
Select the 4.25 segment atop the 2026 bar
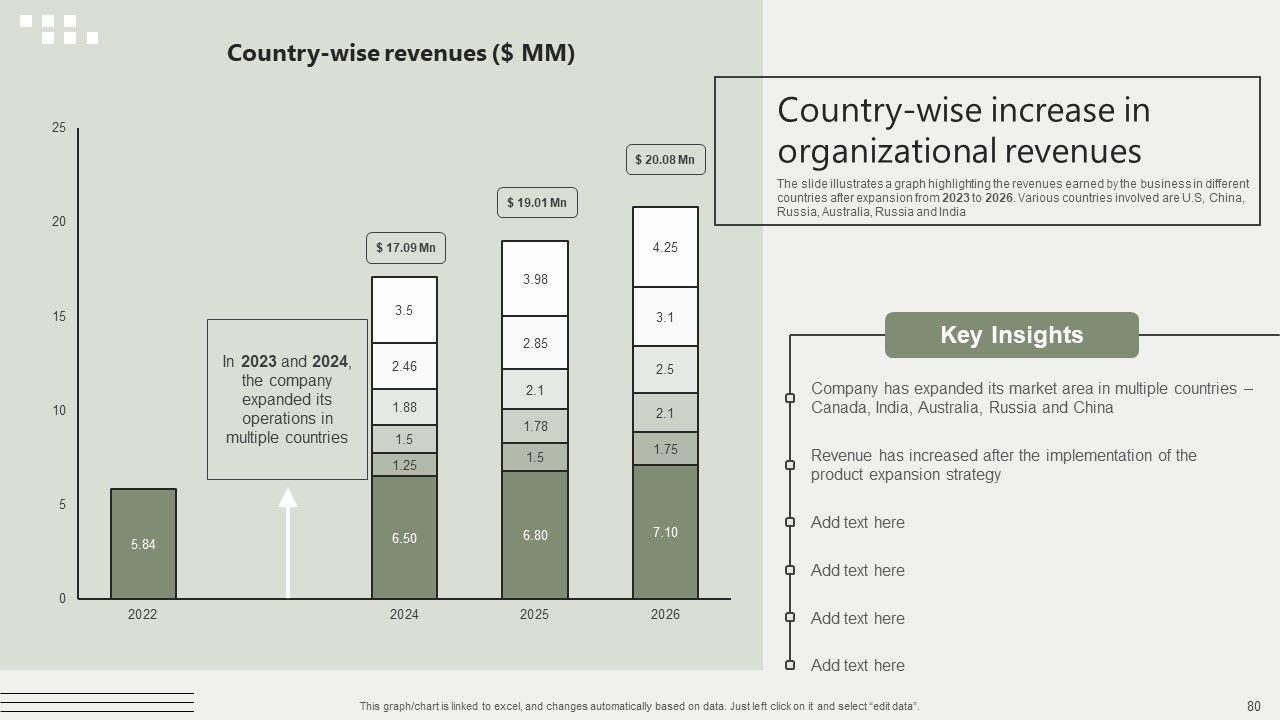(x=665, y=247)
